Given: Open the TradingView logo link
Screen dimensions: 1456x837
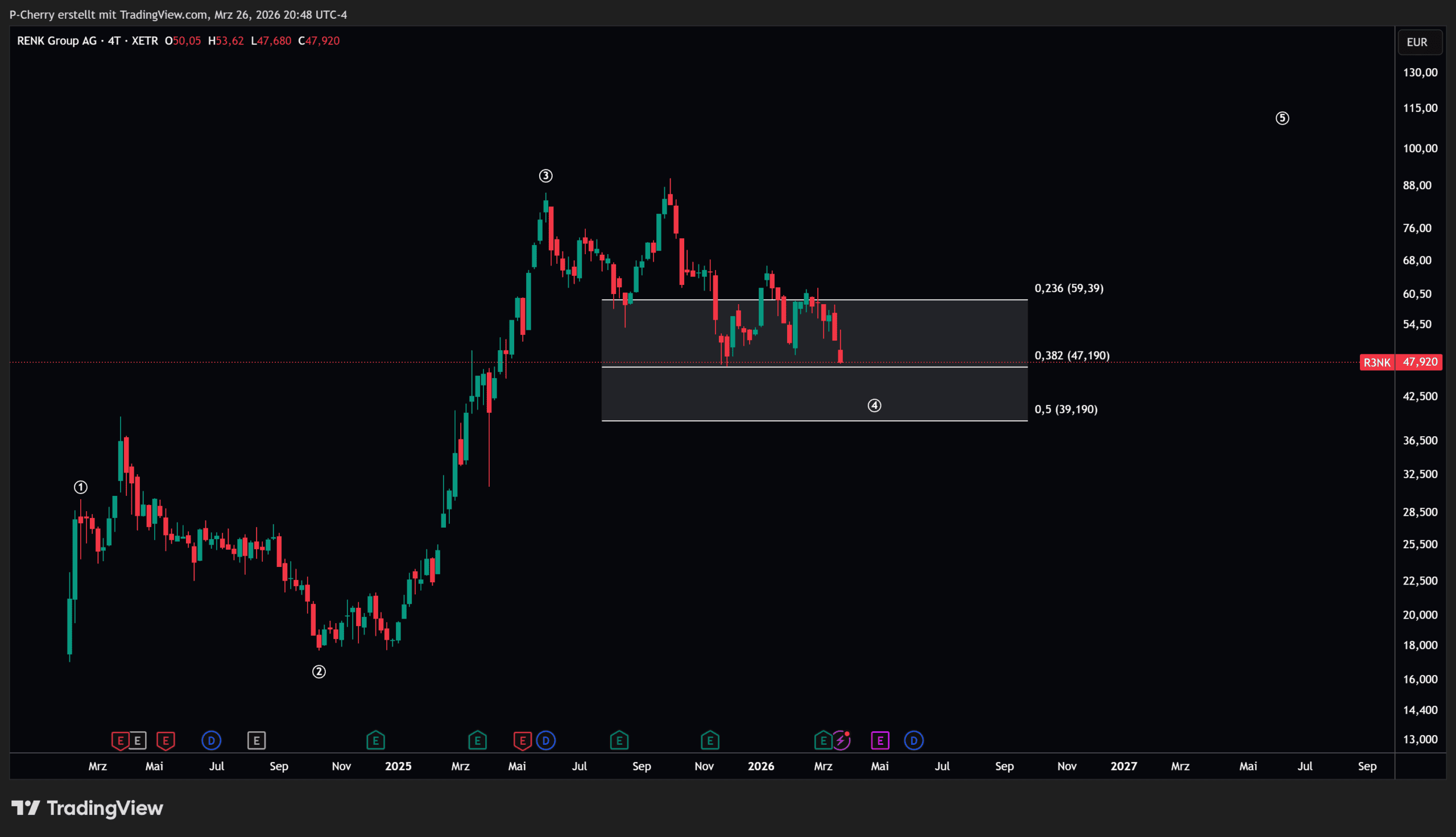Looking at the screenshot, I should [x=88, y=808].
